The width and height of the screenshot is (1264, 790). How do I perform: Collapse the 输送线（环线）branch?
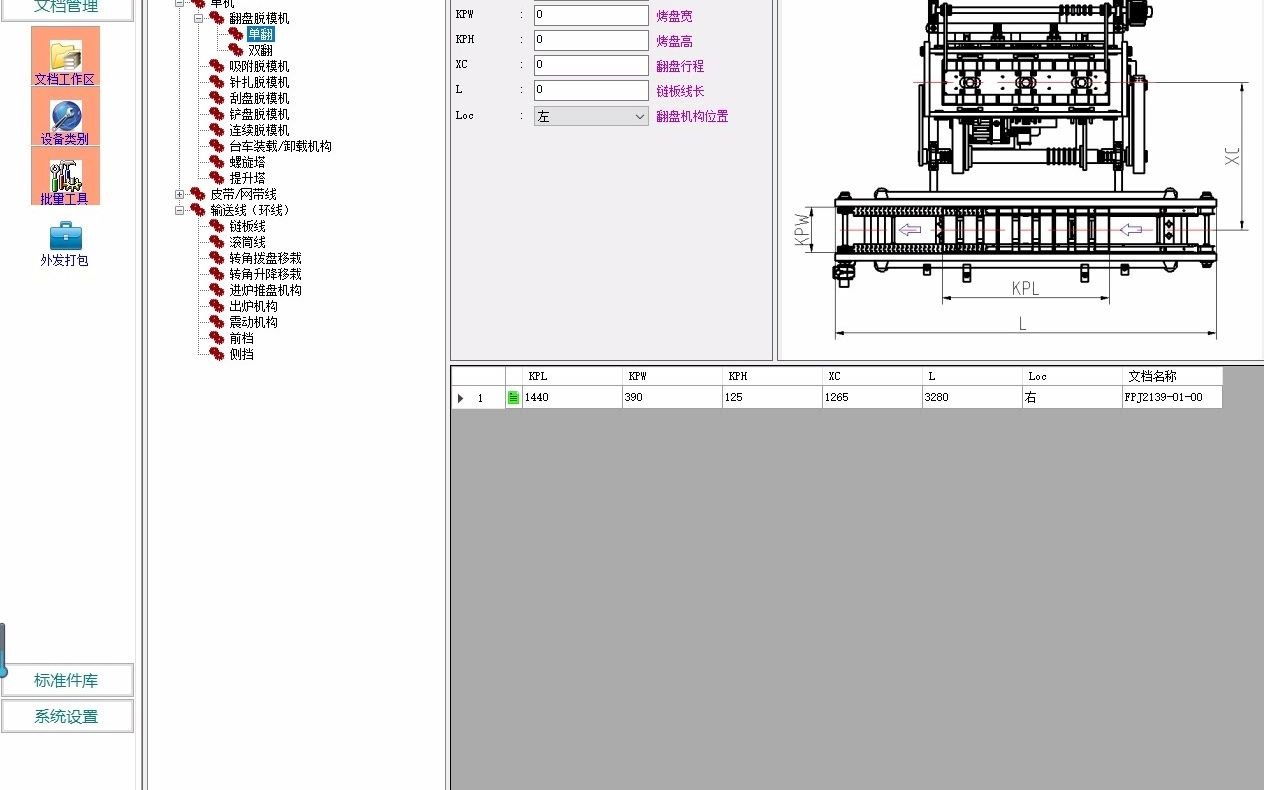click(x=180, y=210)
